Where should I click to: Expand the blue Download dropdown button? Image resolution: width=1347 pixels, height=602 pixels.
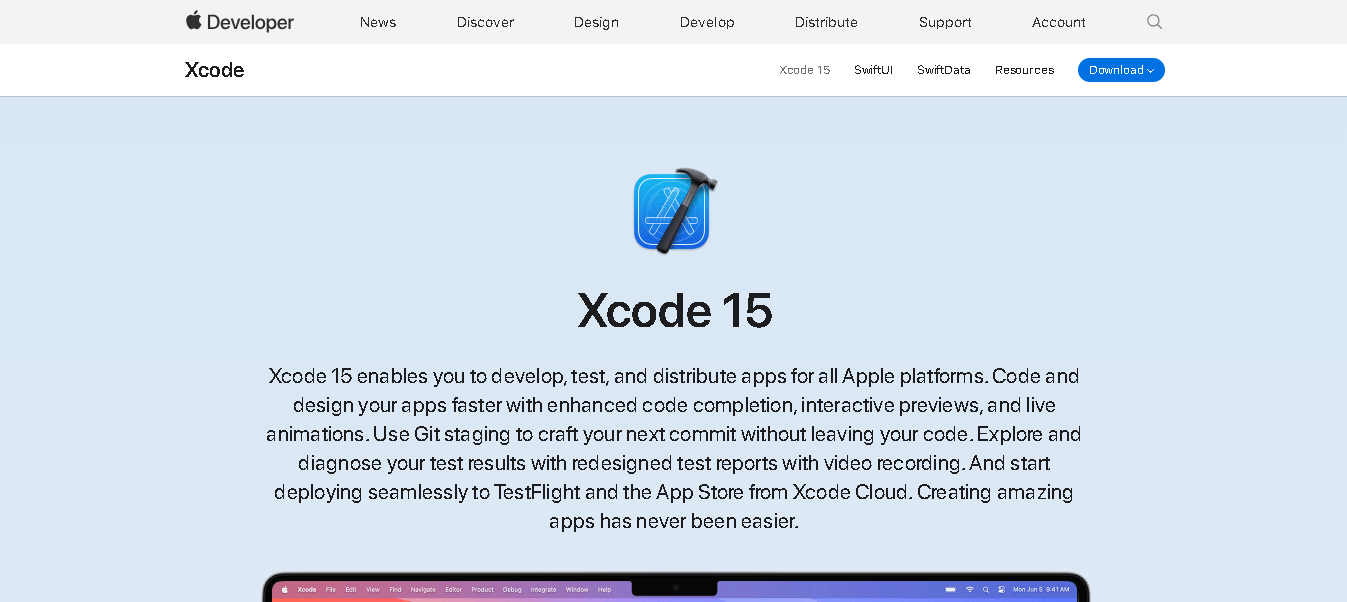pos(1121,70)
